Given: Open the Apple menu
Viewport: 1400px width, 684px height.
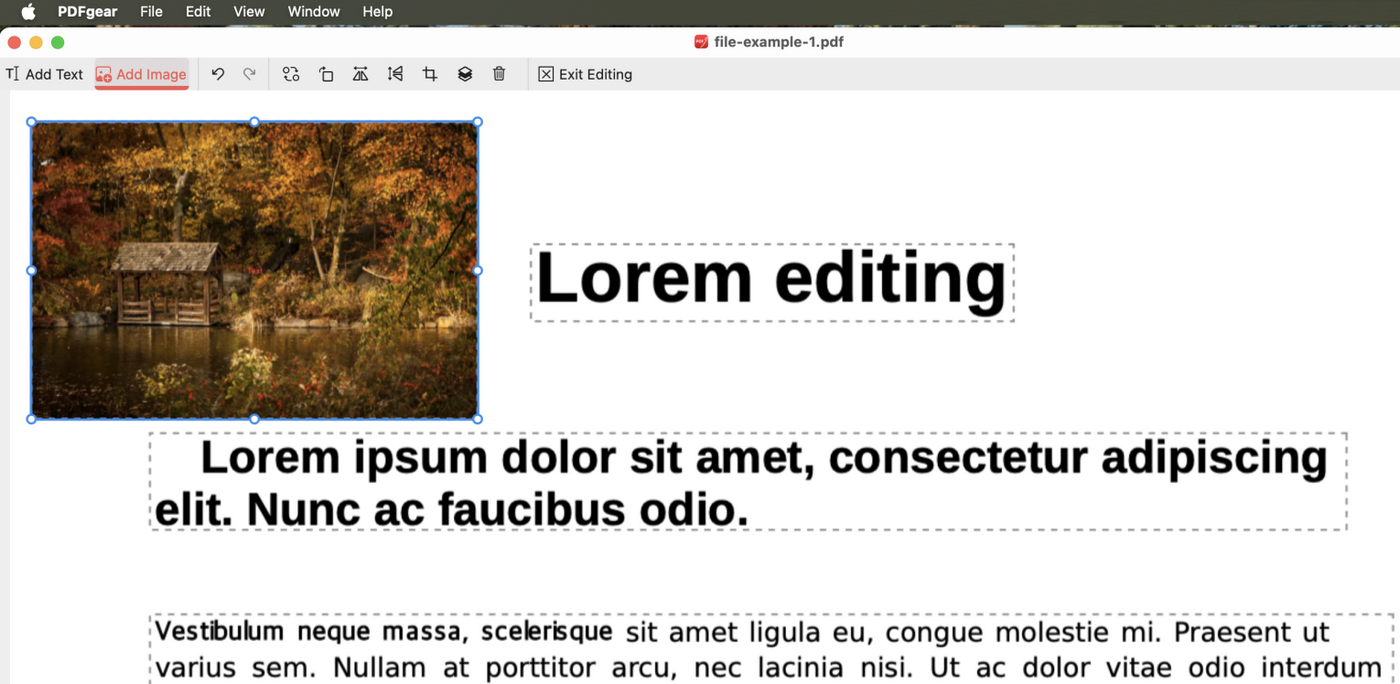Looking at the screenshot, I should (28, 12).
